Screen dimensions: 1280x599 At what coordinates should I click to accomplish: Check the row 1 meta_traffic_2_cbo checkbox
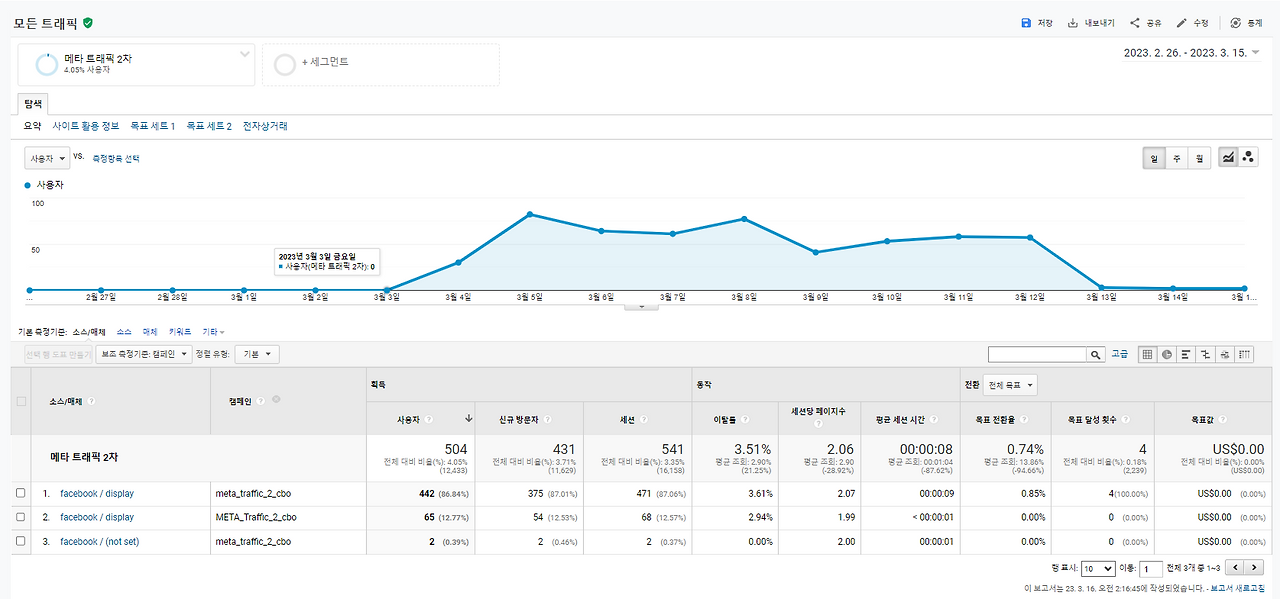tap(21, 493)
